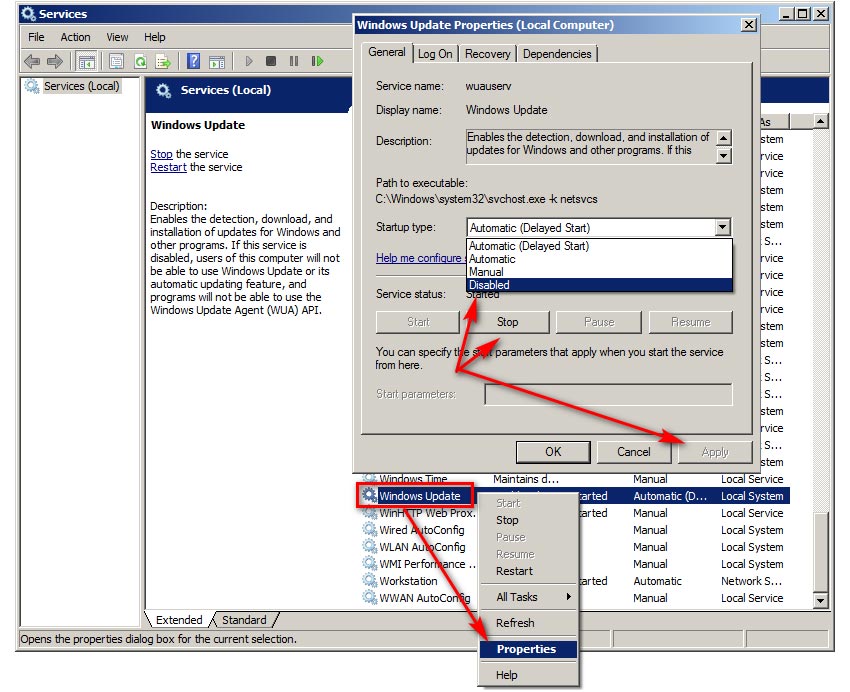This screenshot has width=850, height=692.
Task: Choose Automatic in the startup type list
Action: coord(599,259)
